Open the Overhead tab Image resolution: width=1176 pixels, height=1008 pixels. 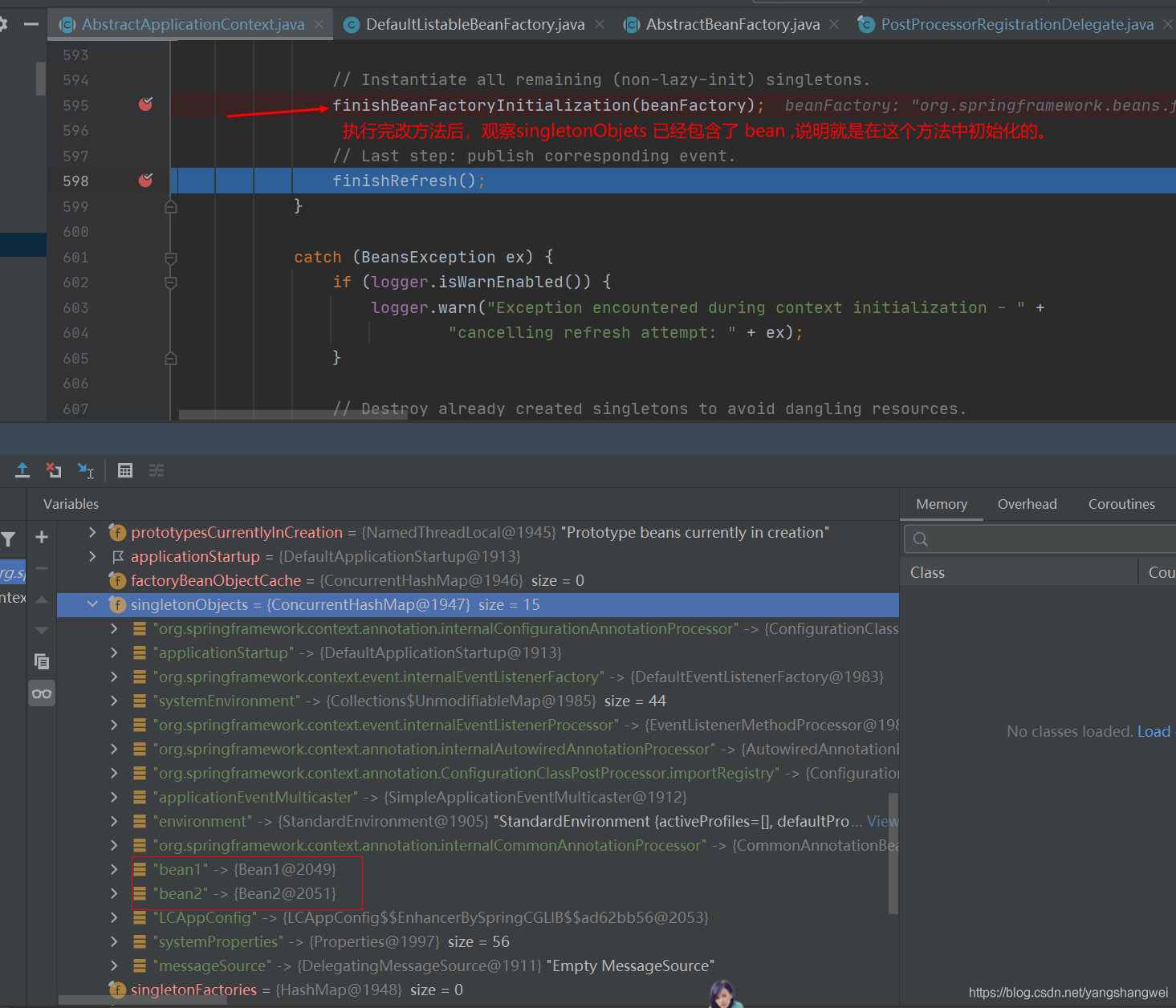tap(1027, 504)
